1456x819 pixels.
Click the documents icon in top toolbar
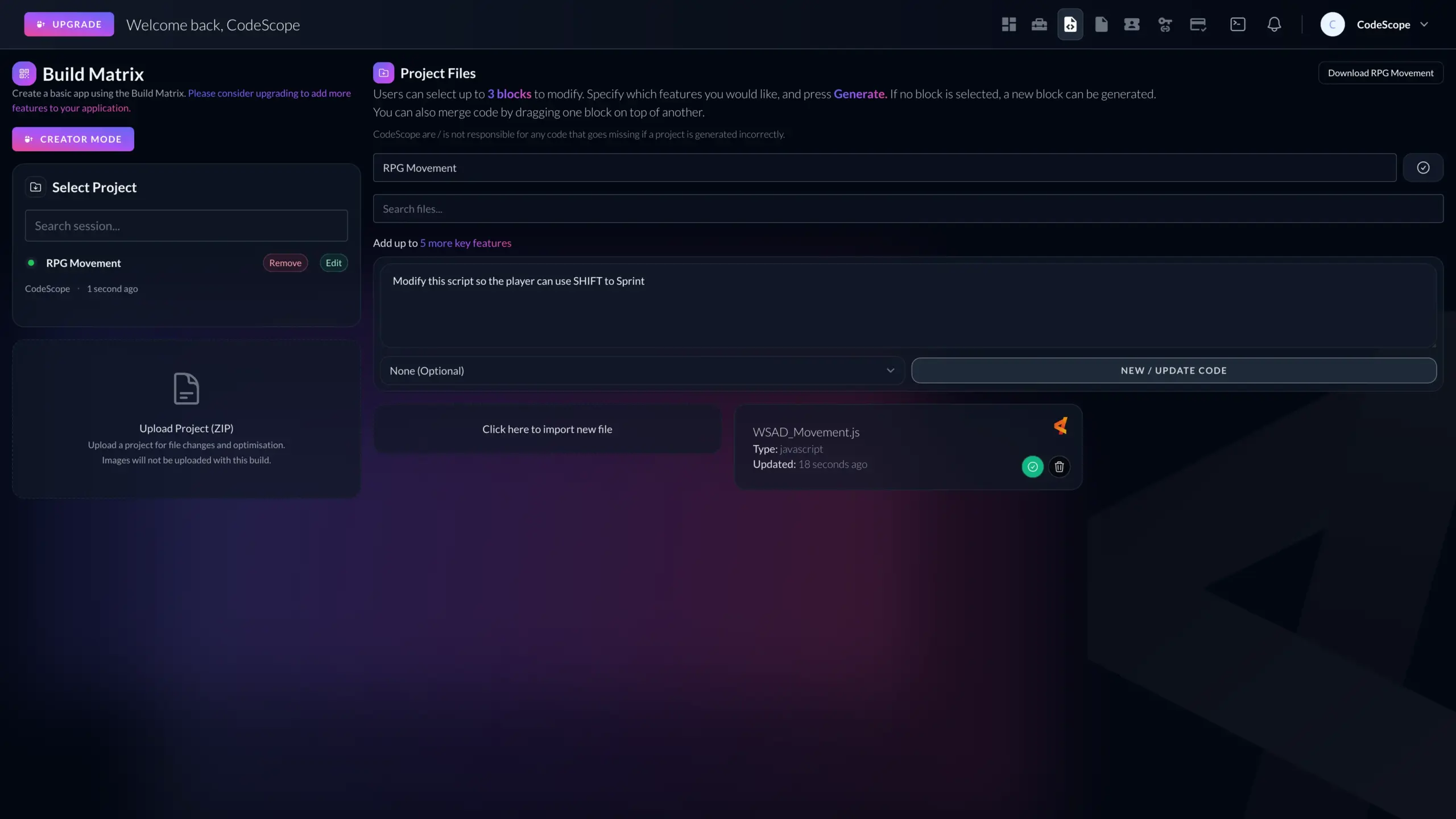point(1101,24)
